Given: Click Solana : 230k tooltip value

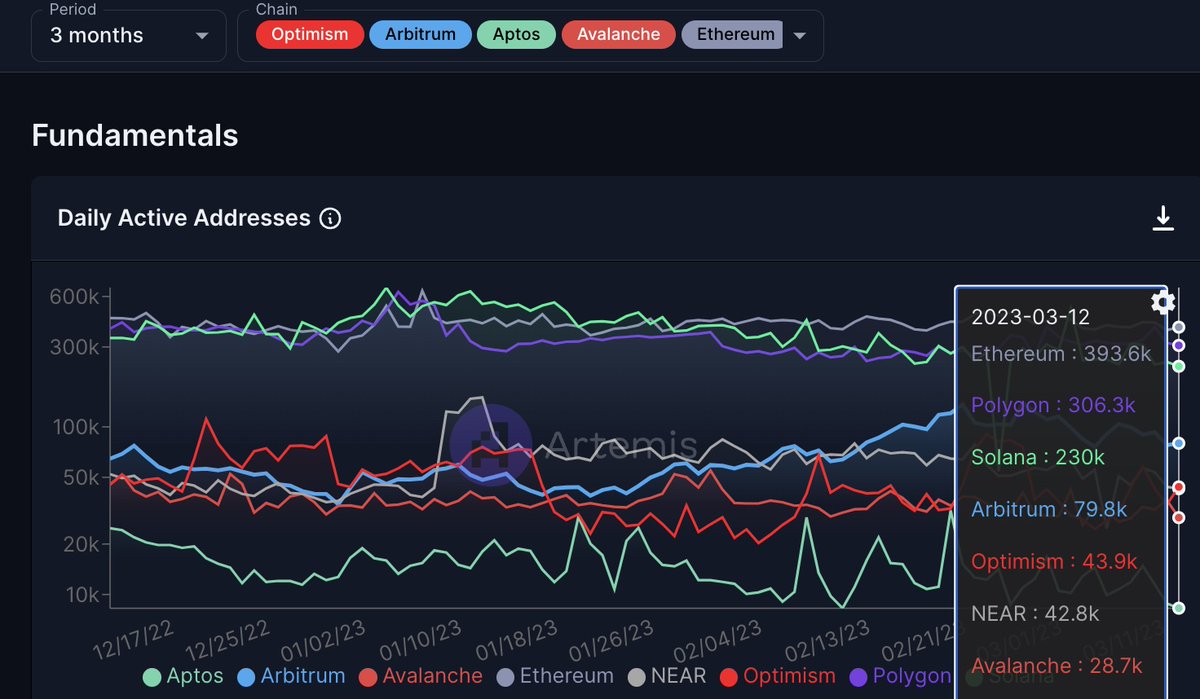Looking at the screenshot, I should (1038, 457).
